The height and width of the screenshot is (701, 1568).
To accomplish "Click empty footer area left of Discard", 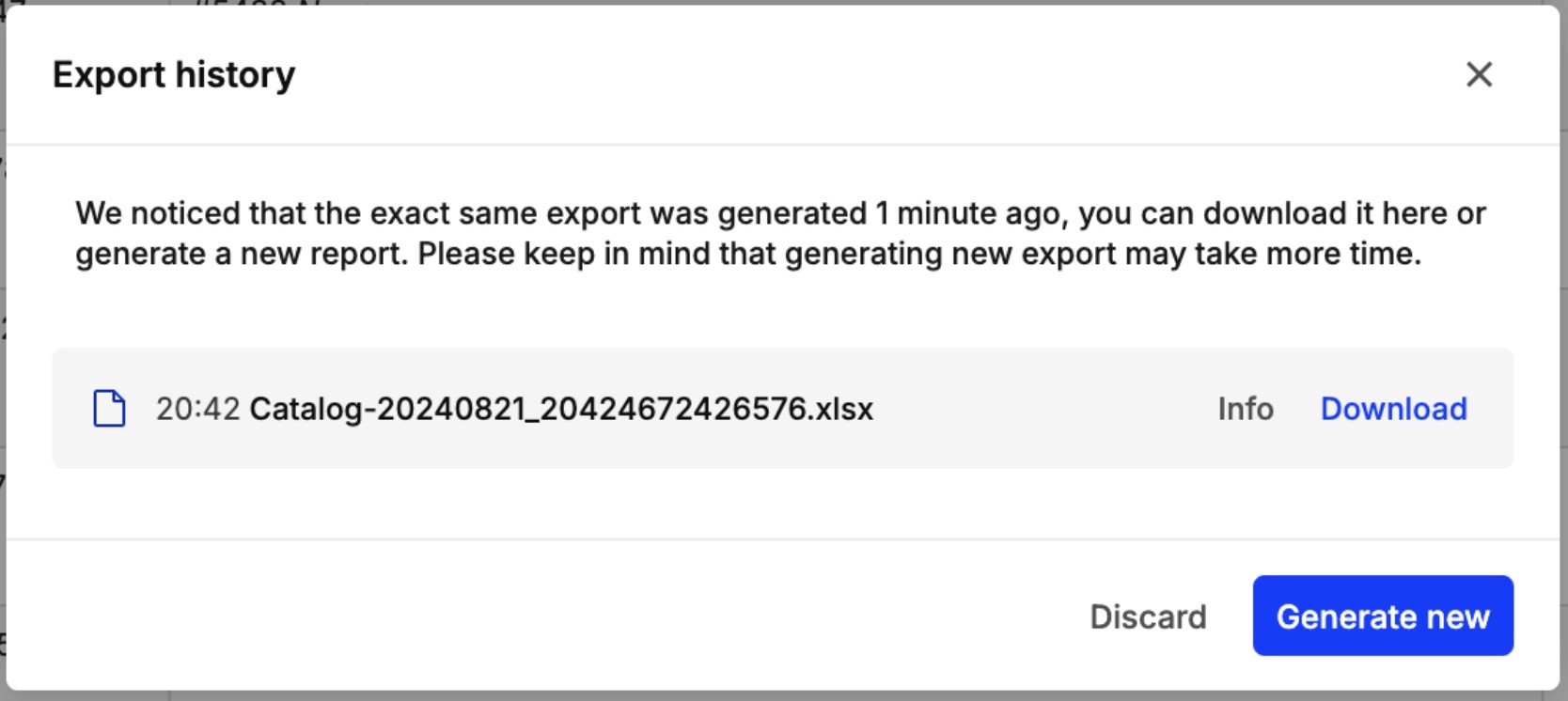I will point(564,616).
